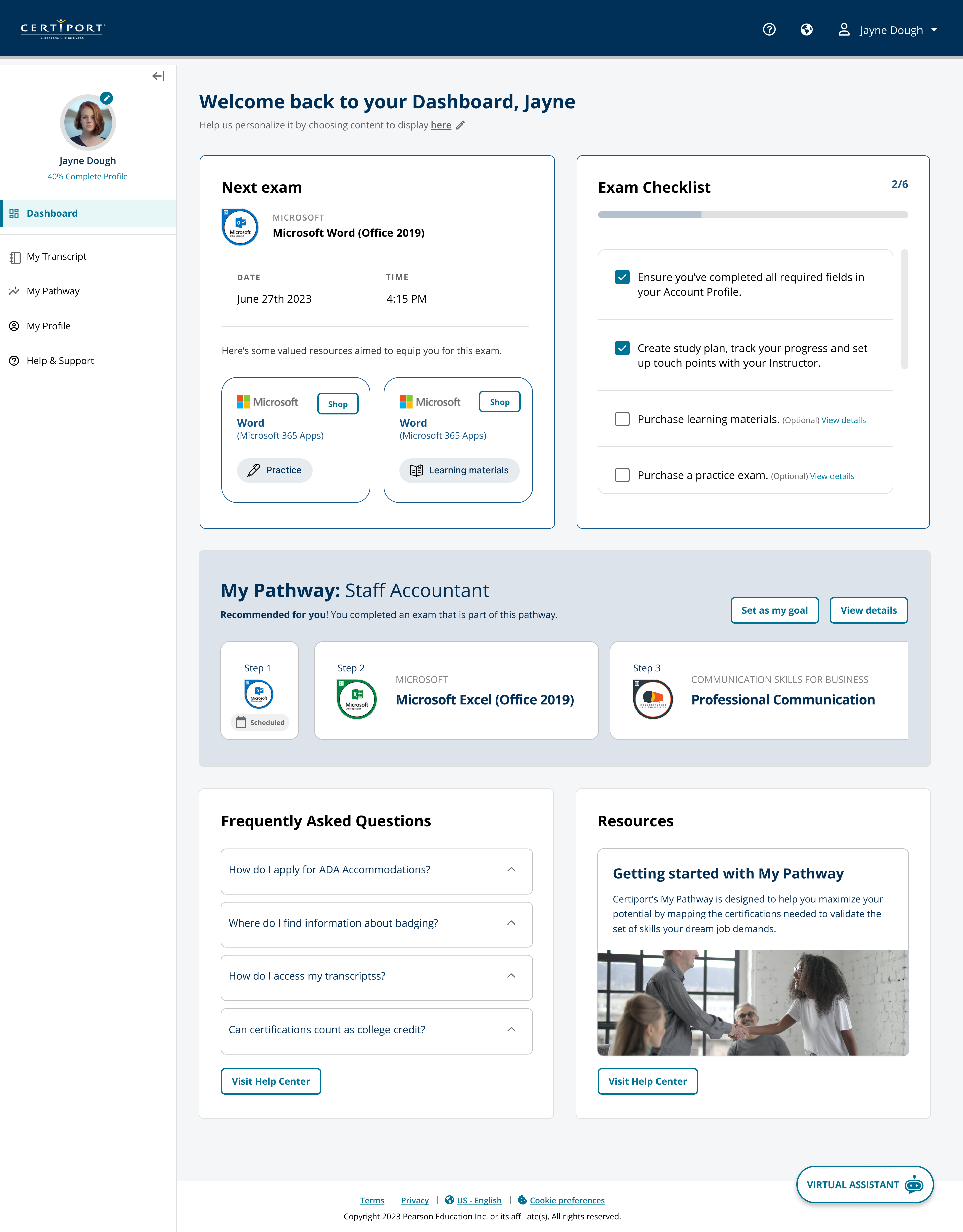The image size is (963, 1232).
Task: Check the Purchase learning materials checkbox
Action: pyautogui.click(x=622, y=419)
